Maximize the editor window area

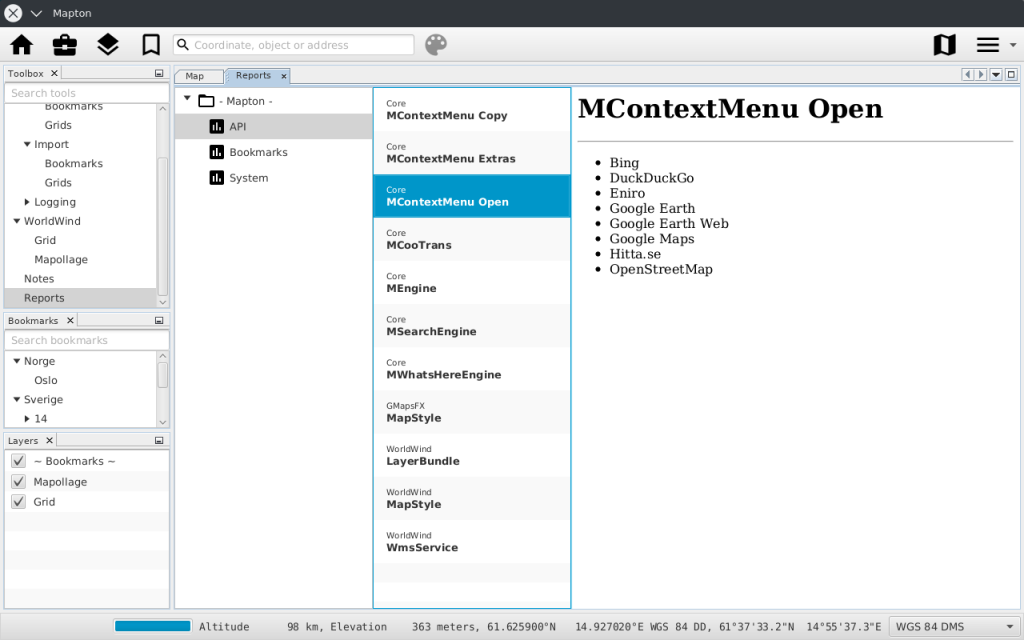coord(1011,74)
